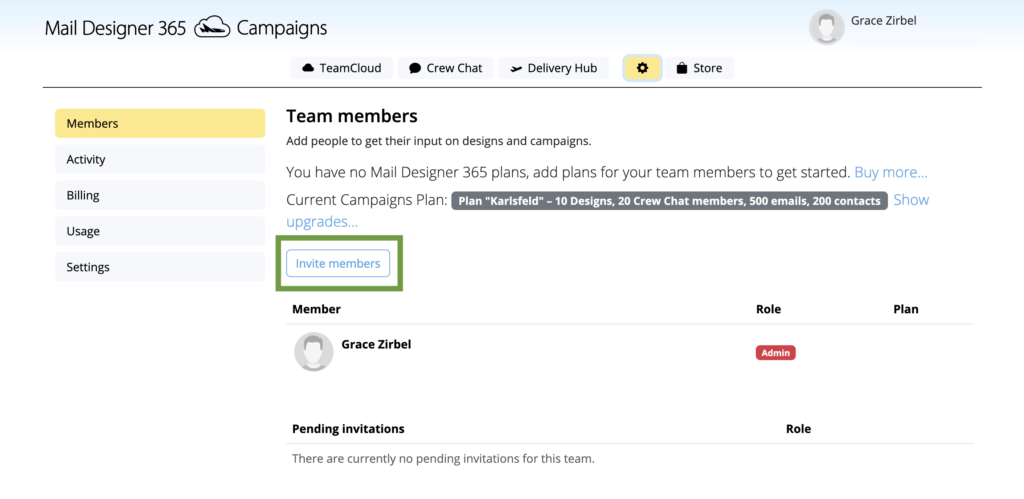Click the speech bubble Crew Chat icon
The height and width of the screenshot is (499, 1024).
click(x=415, y=68)
